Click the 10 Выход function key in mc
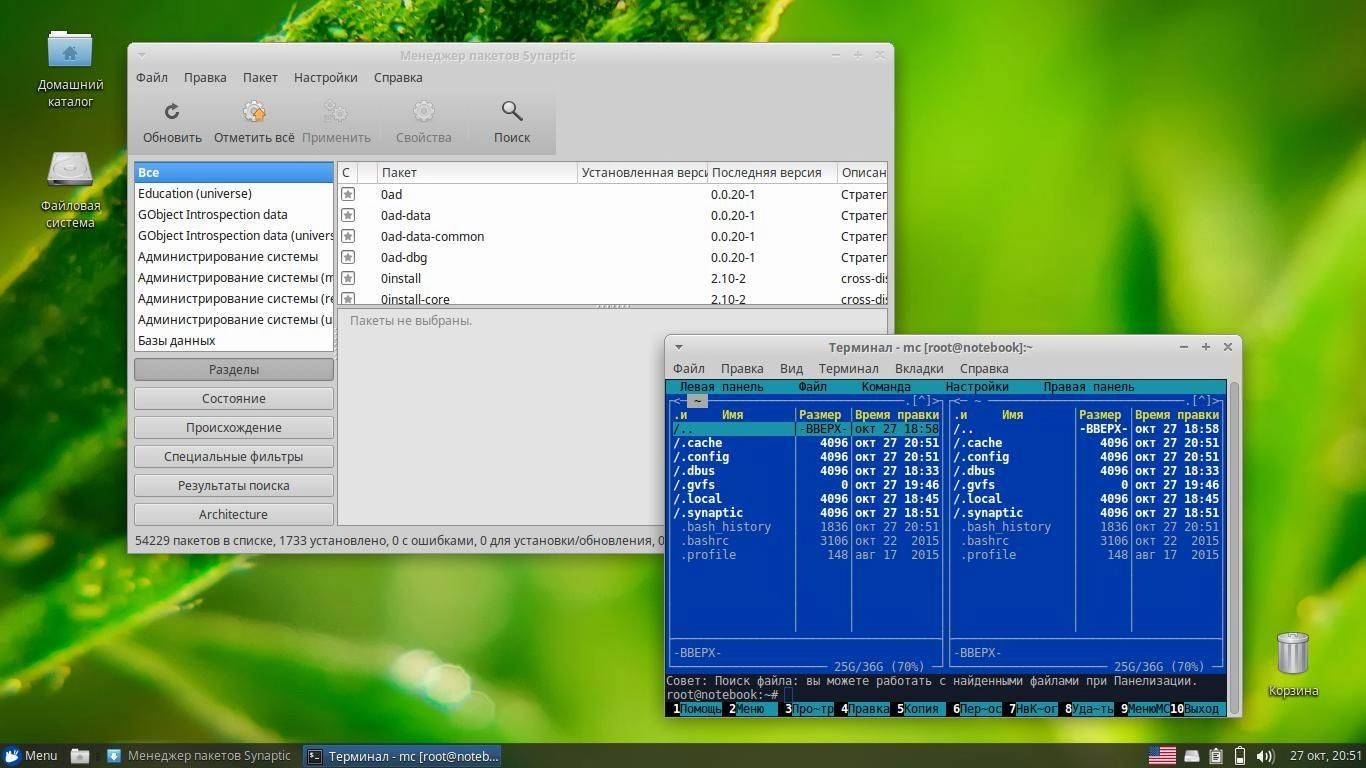Viewport: 1366px width, 768px height. click(1198, 709)
